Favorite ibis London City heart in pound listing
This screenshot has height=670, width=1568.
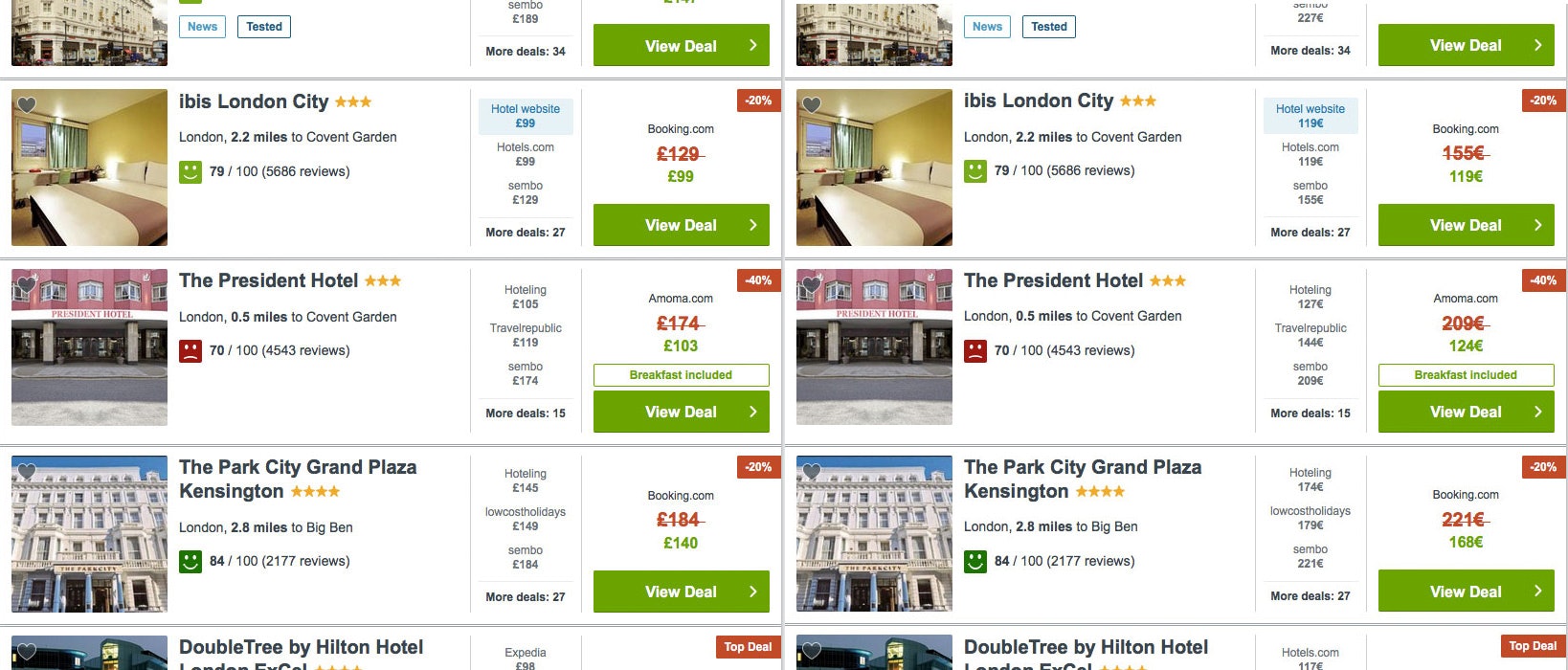[x=27, y=105]
